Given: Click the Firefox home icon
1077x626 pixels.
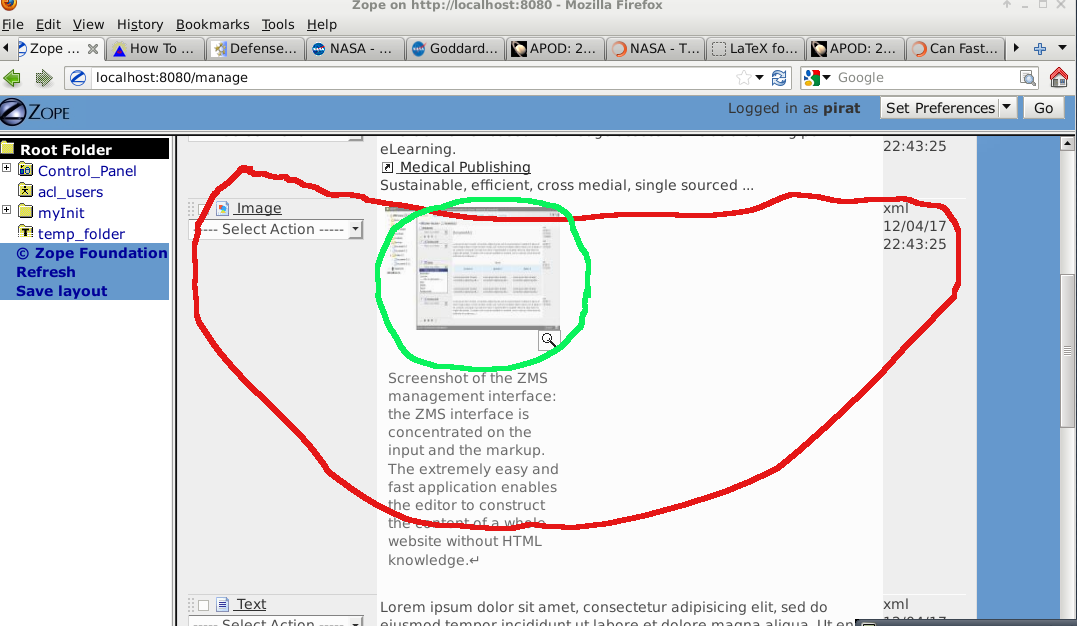Looking at the screenshot, I should click(x=1059, y=77).
